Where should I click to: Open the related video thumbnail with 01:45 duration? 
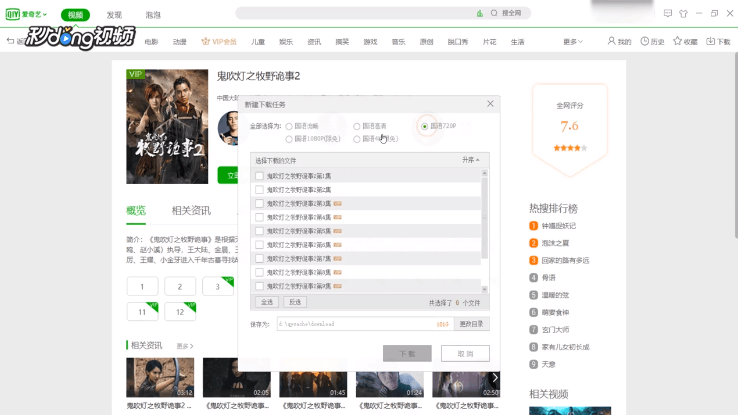313,377
